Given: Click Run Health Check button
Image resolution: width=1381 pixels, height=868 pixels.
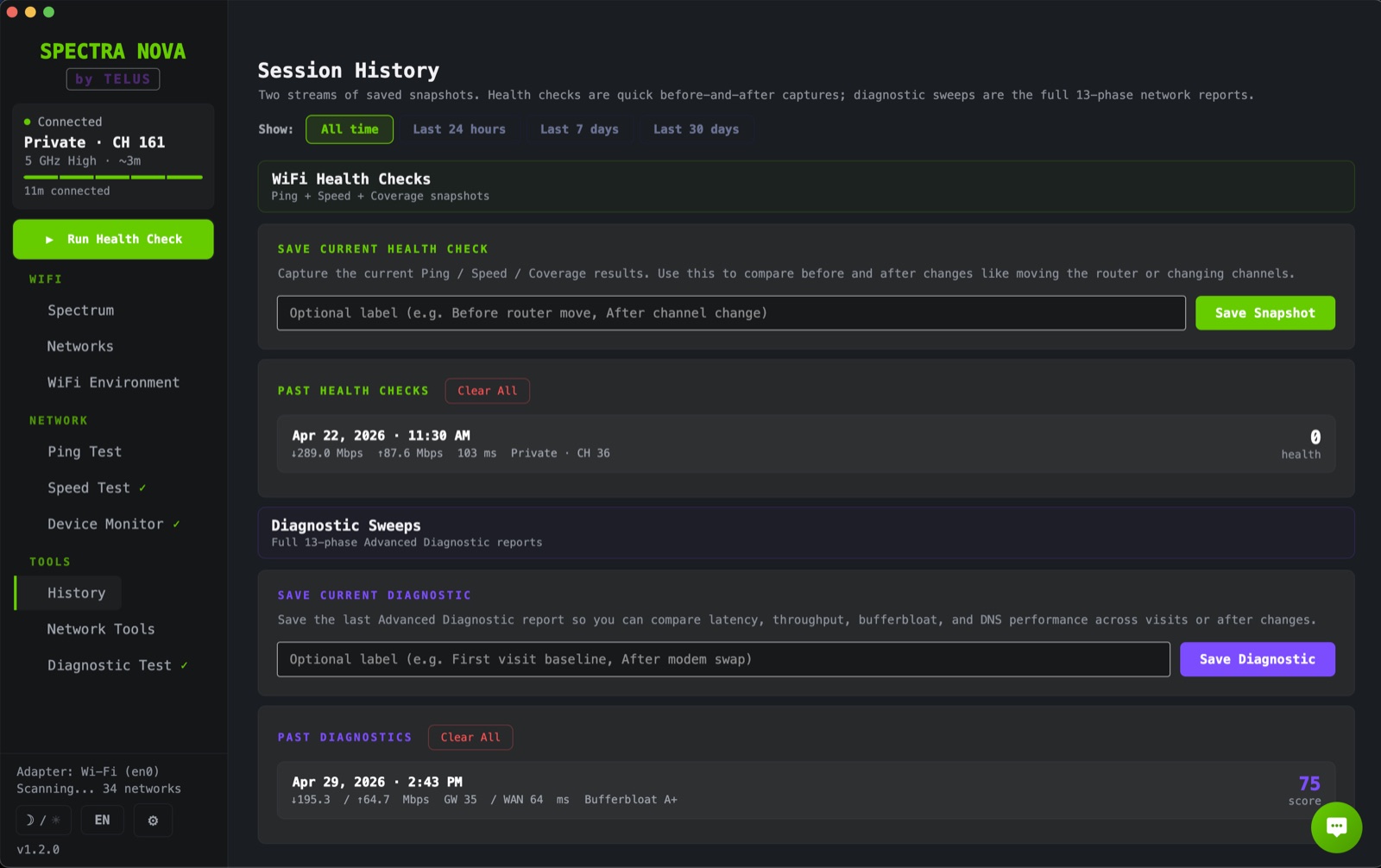Looking at the screenshot, I should pyautogui.click(x=113, y=239).
